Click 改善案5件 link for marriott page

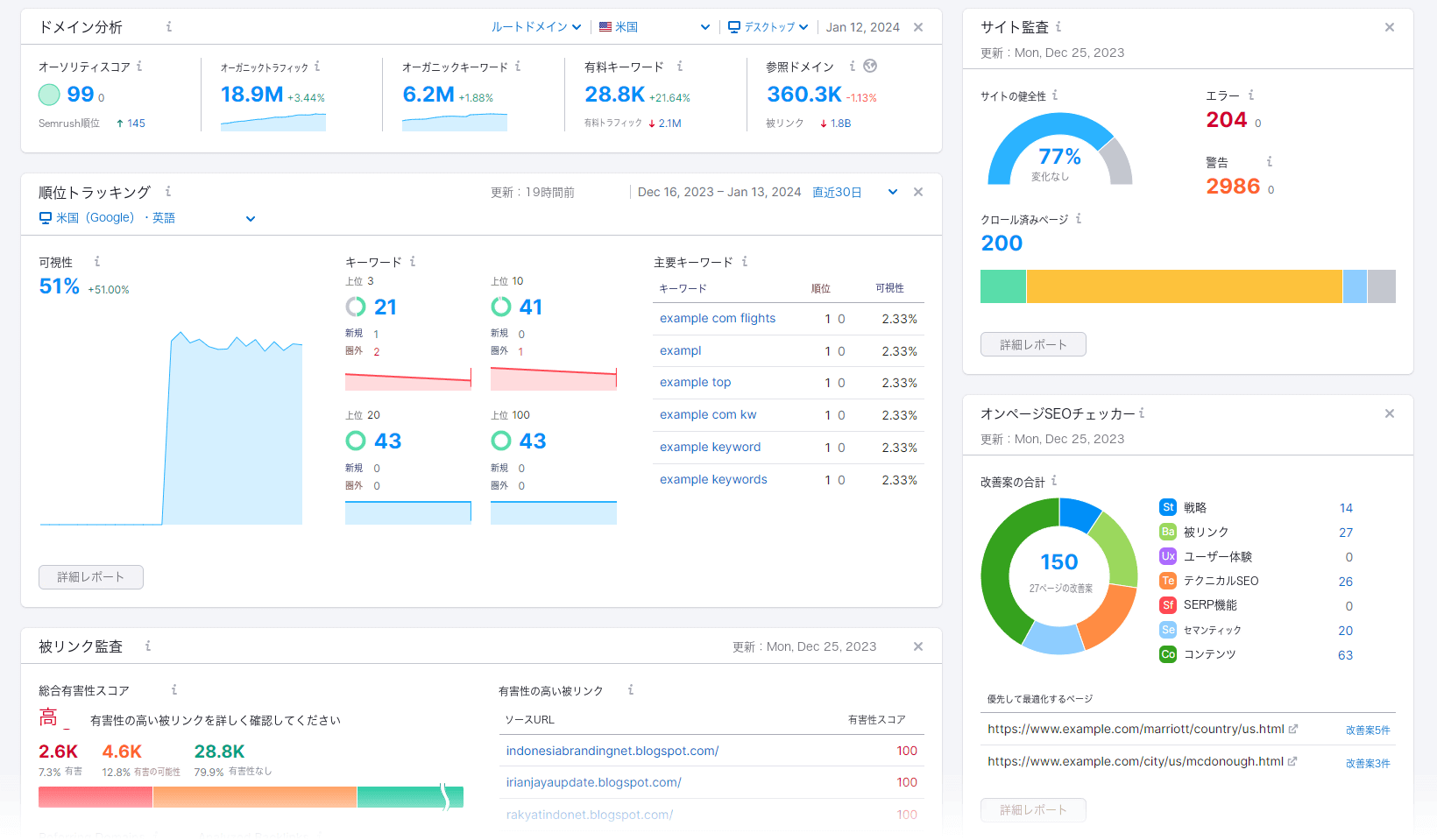point(1368,730)
